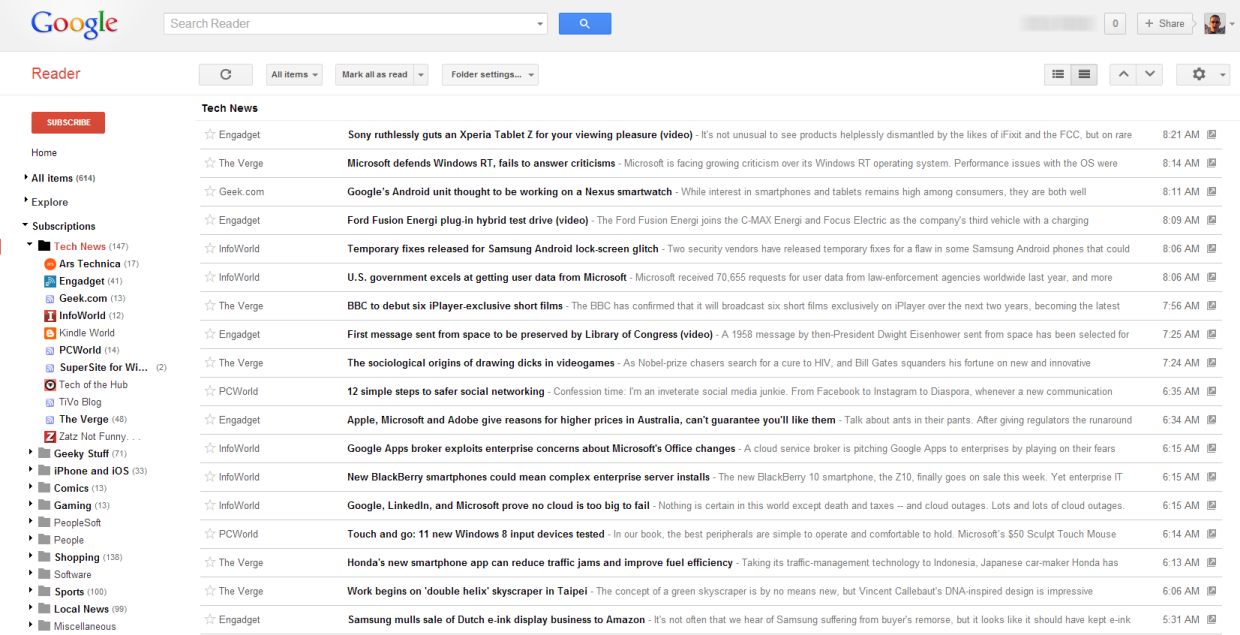Open original for Microsoft defends Windows RT article
This screenshot has height=635, width=1240.
1212,163
